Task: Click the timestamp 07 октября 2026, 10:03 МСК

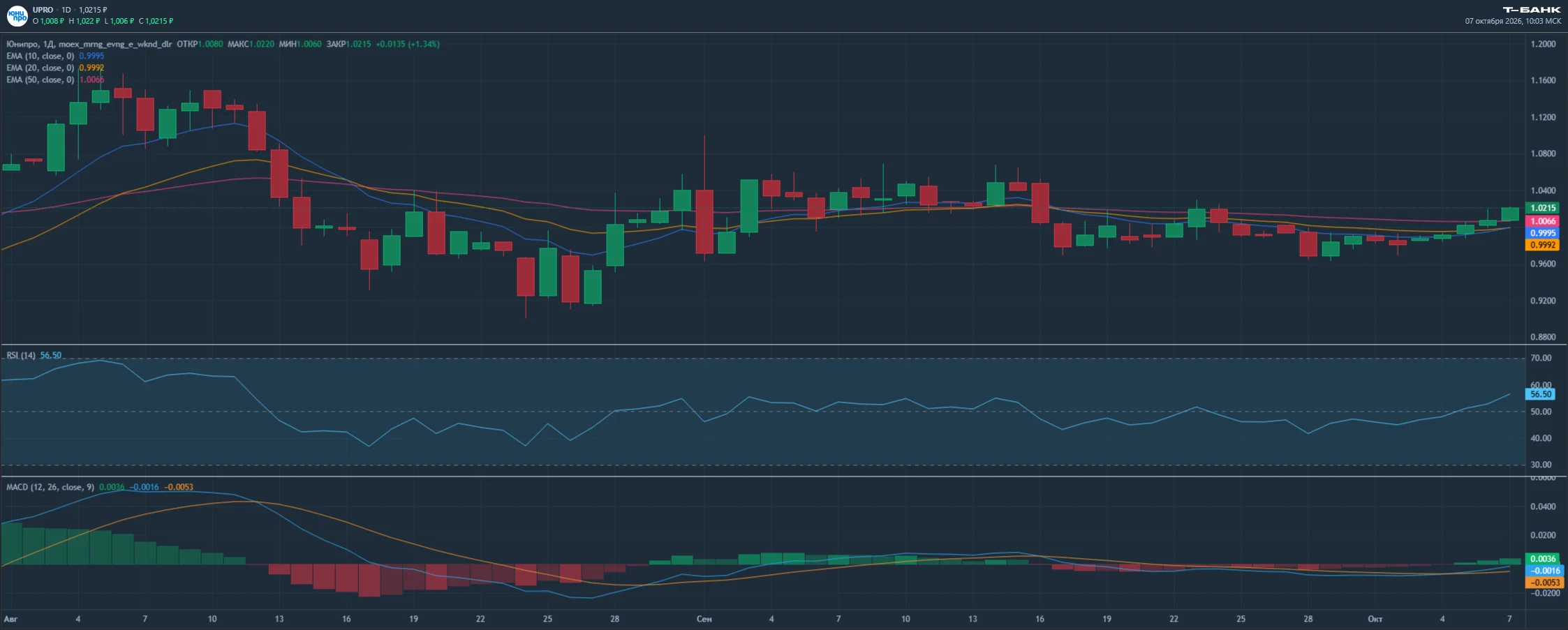Action: (1513, 21)
